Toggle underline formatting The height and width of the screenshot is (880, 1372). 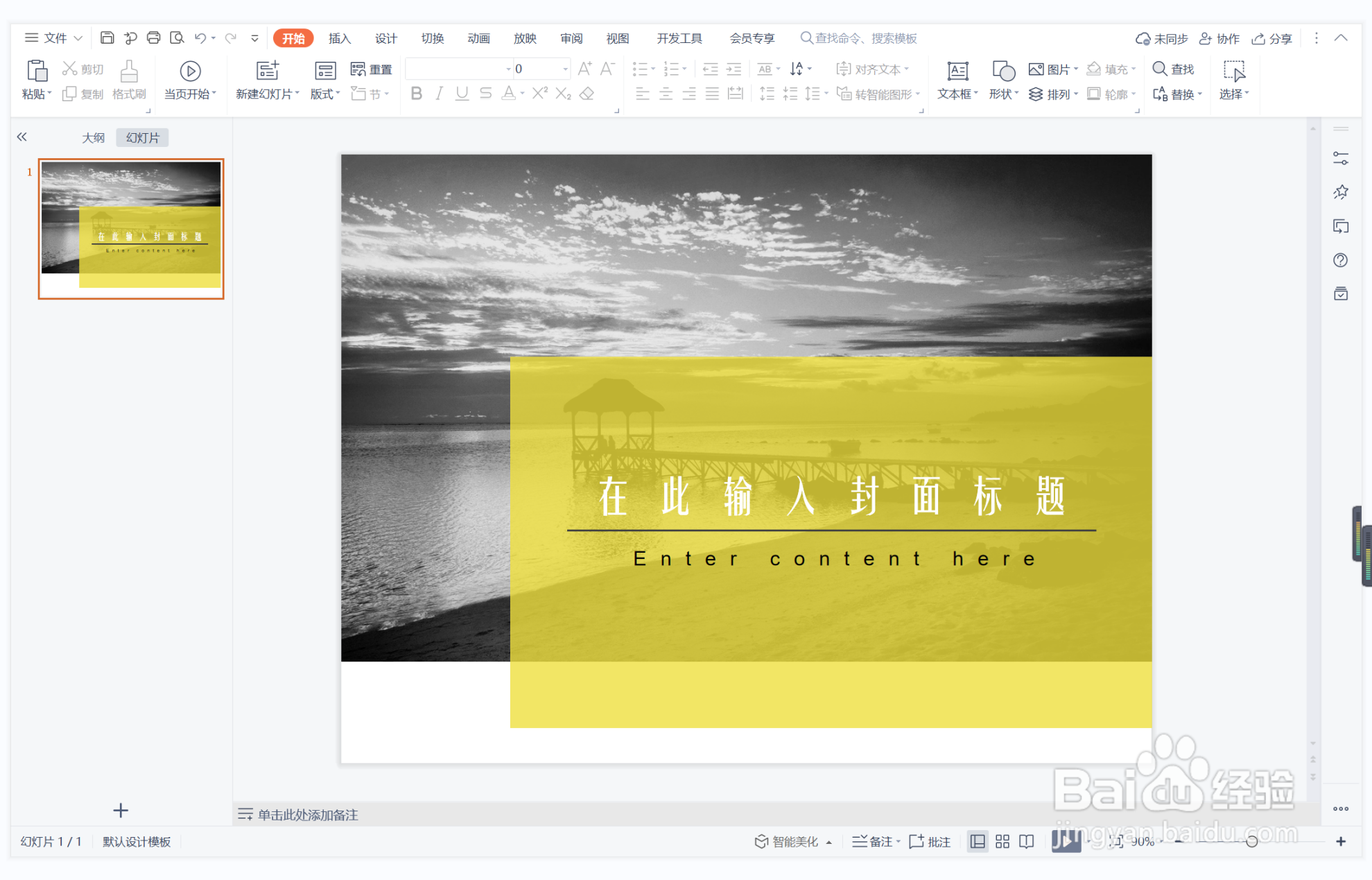click(462, 94)
